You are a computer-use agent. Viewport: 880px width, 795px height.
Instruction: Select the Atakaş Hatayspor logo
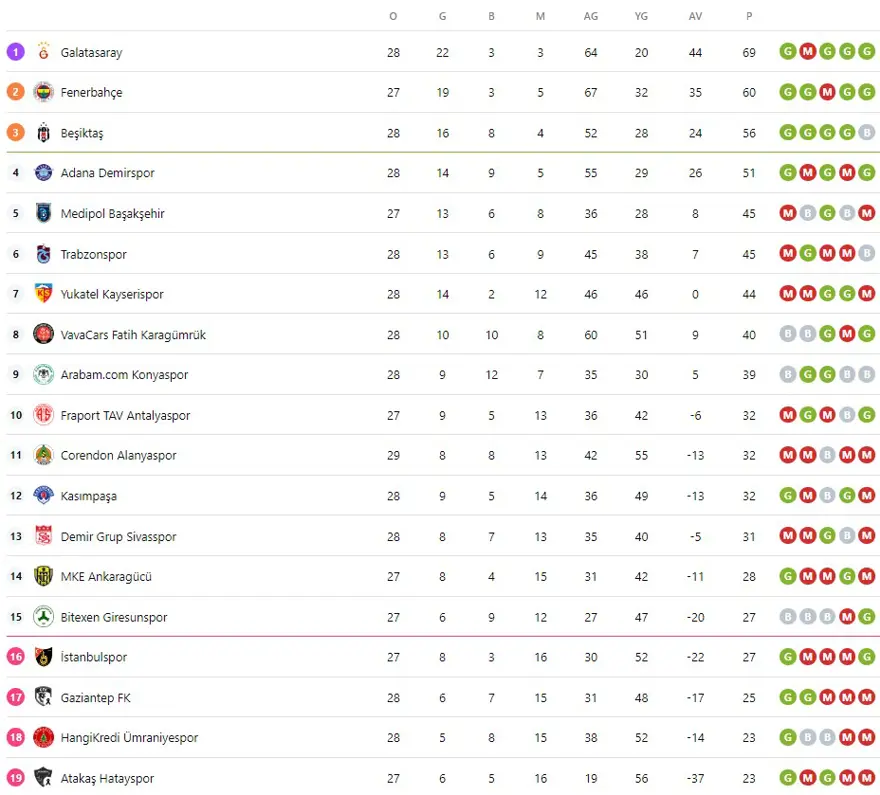click(x=43, y=778)
